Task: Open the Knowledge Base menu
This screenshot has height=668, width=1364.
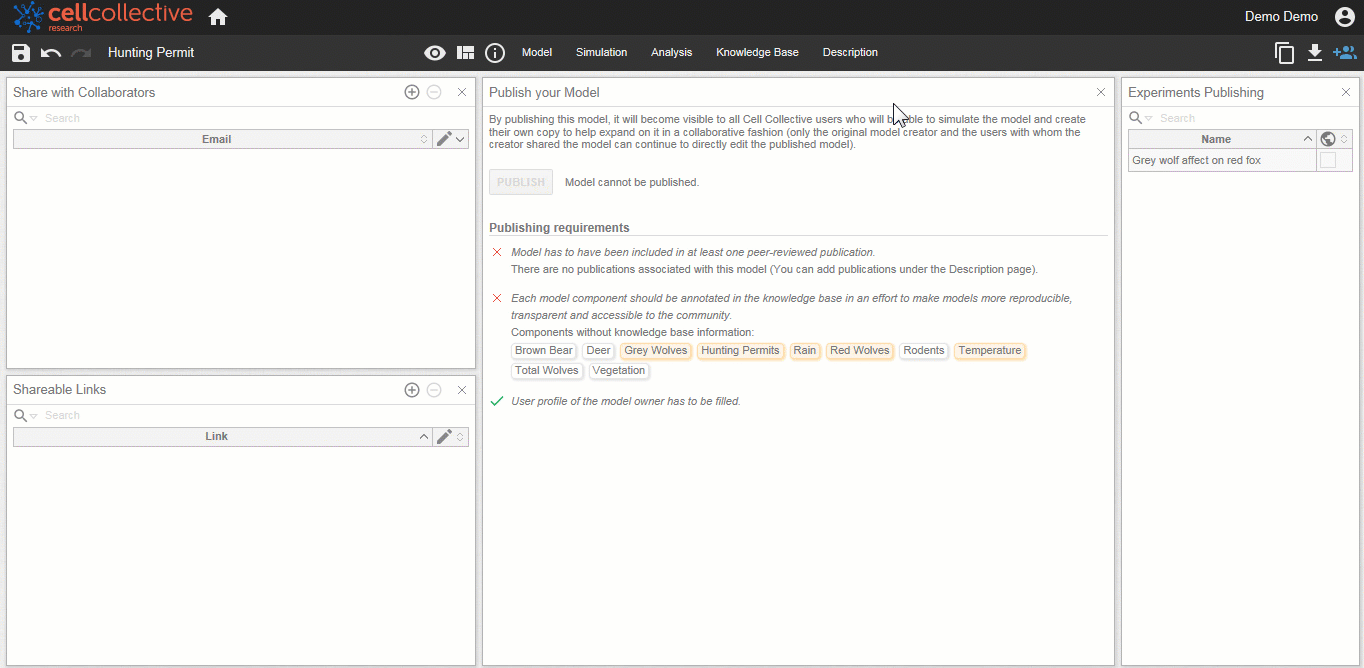Action: (757, 53)
